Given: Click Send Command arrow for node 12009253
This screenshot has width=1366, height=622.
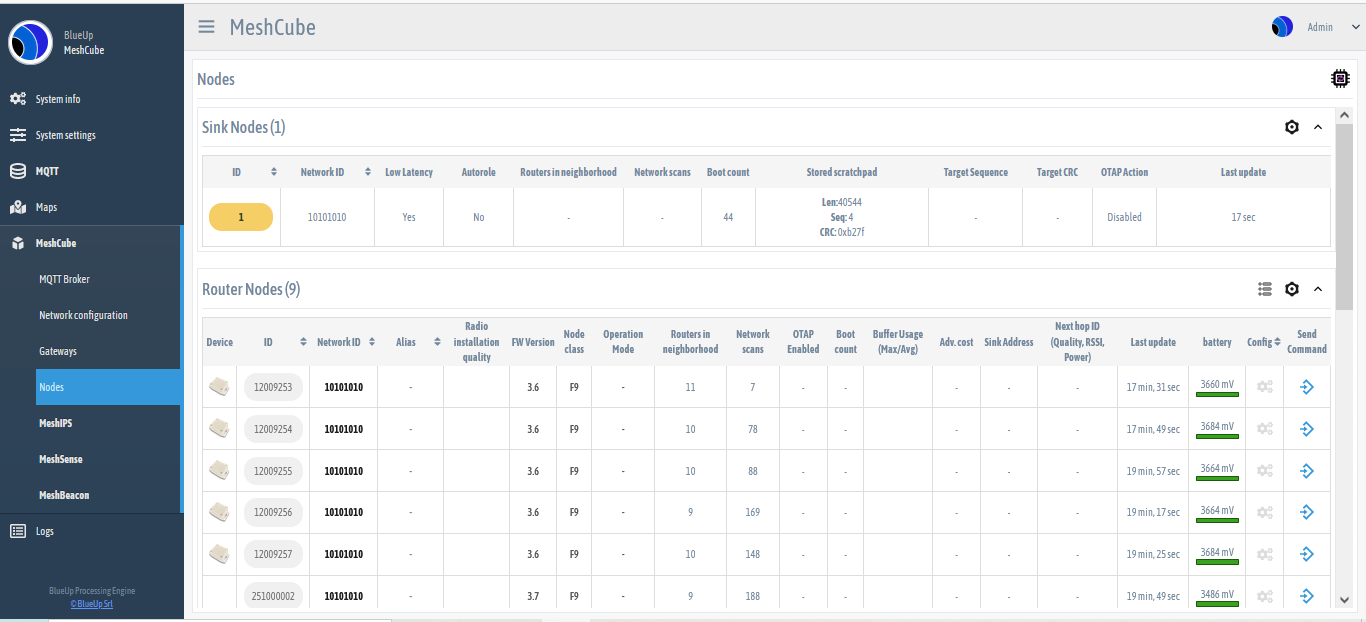Looking at the screenshot, I should pyautogui.click(x=1307, y=386).
